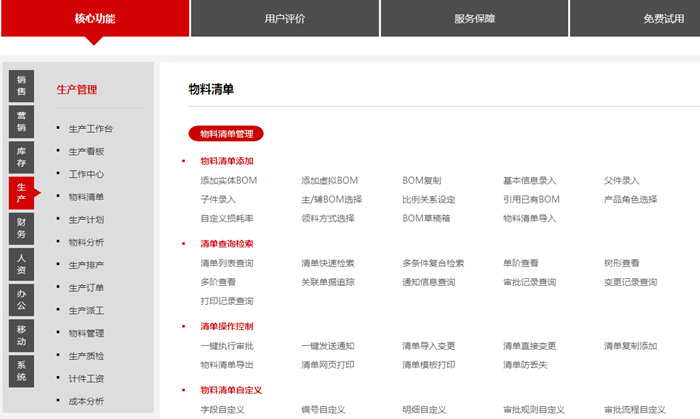
Task: Click the 一键执行审批 link
Action: click(227, 346)
